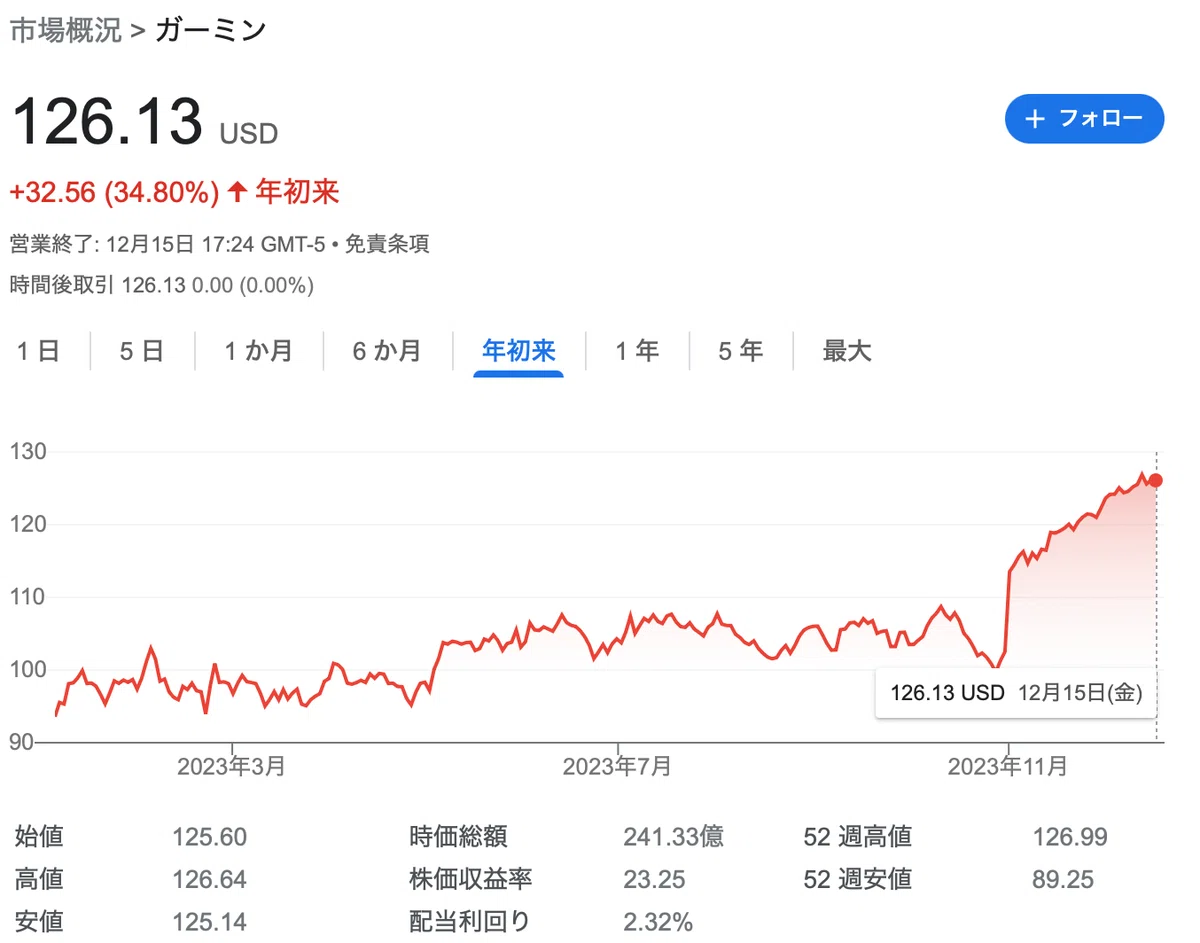Click the red endpoint dot on the chart
Image resolution: width=1200 pixels, height=943 pixels.
[1156, 480]
